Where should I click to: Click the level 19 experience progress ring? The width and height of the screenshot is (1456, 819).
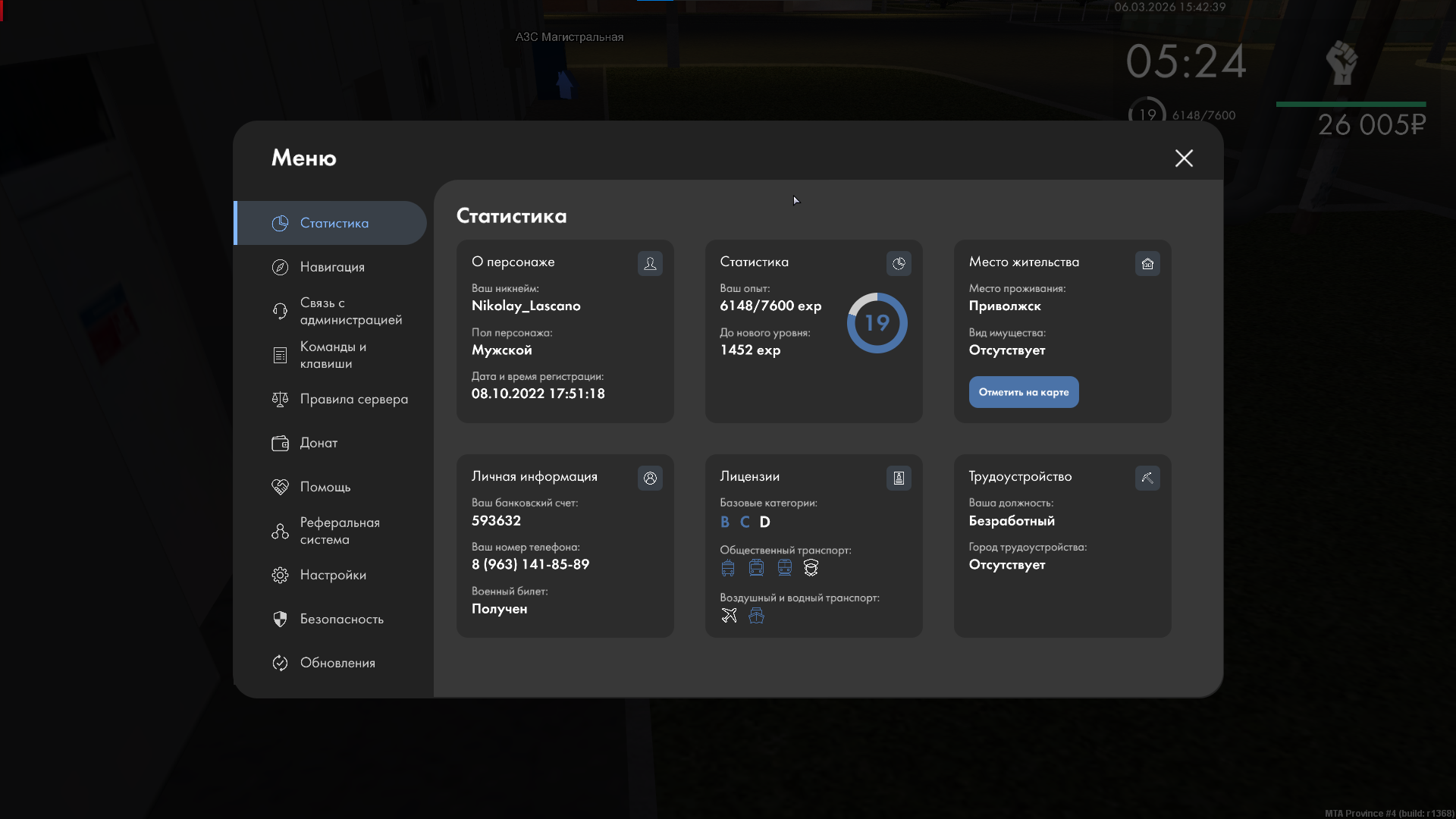tap(877, 323)
